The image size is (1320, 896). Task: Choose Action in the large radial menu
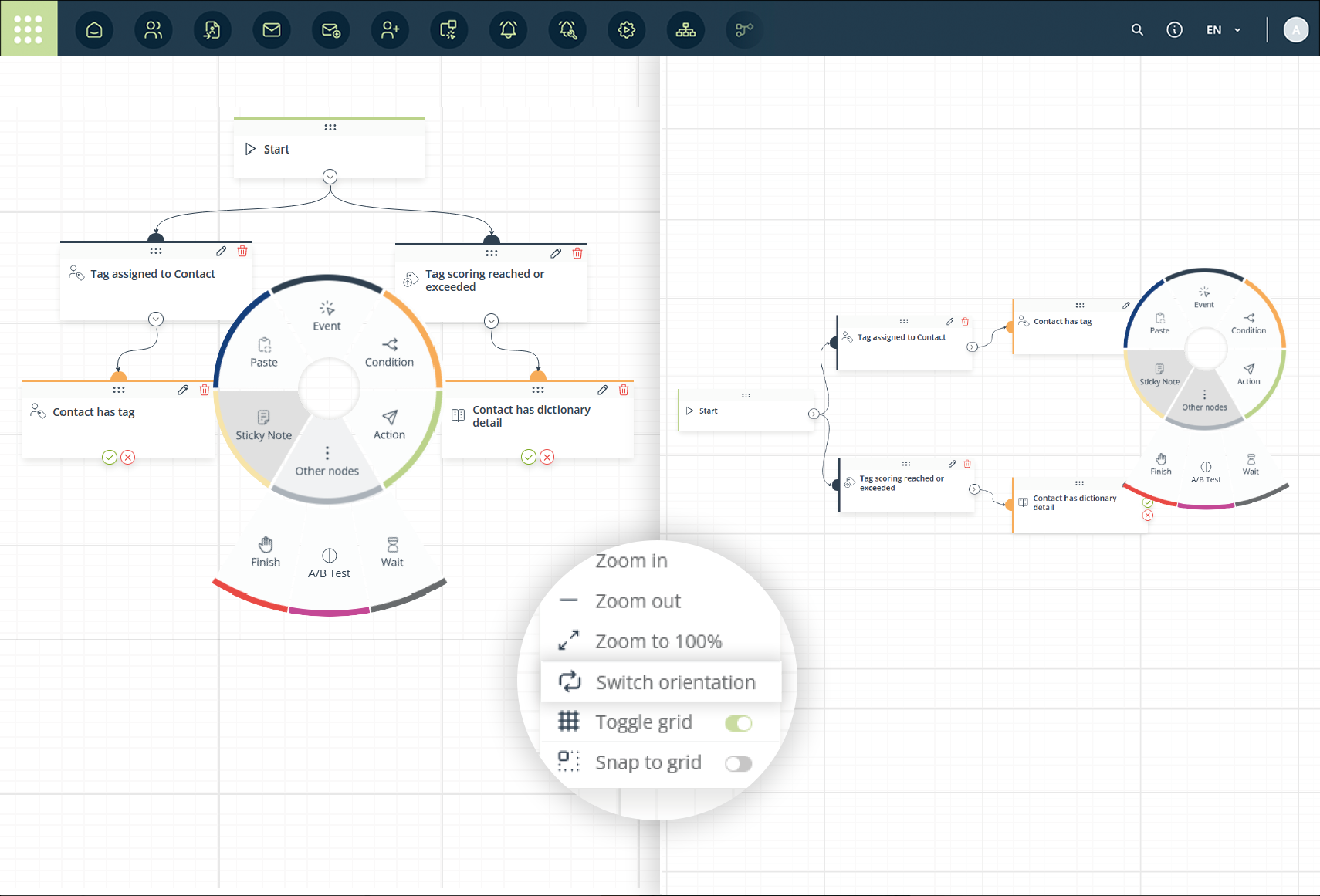[390, 425]
